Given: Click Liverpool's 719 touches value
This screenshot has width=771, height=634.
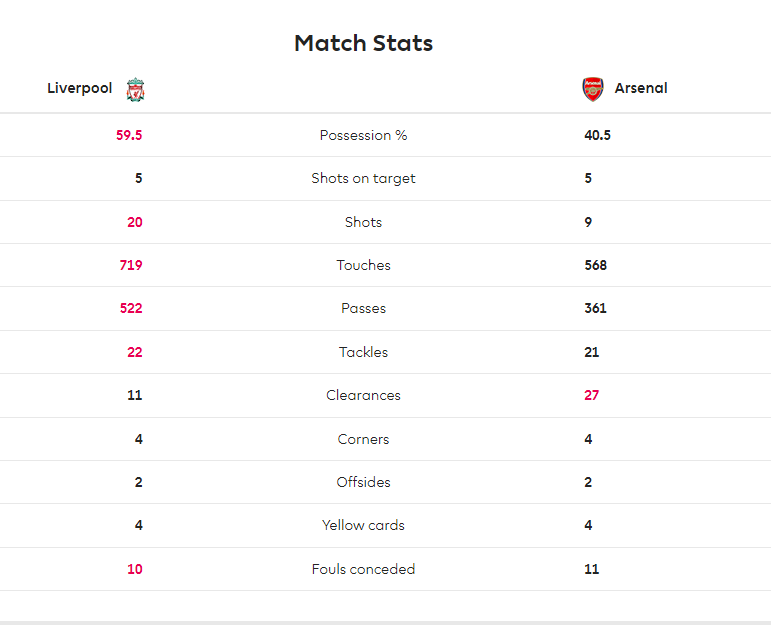Looking at the screenshot, I should click(x=131, y=266).
